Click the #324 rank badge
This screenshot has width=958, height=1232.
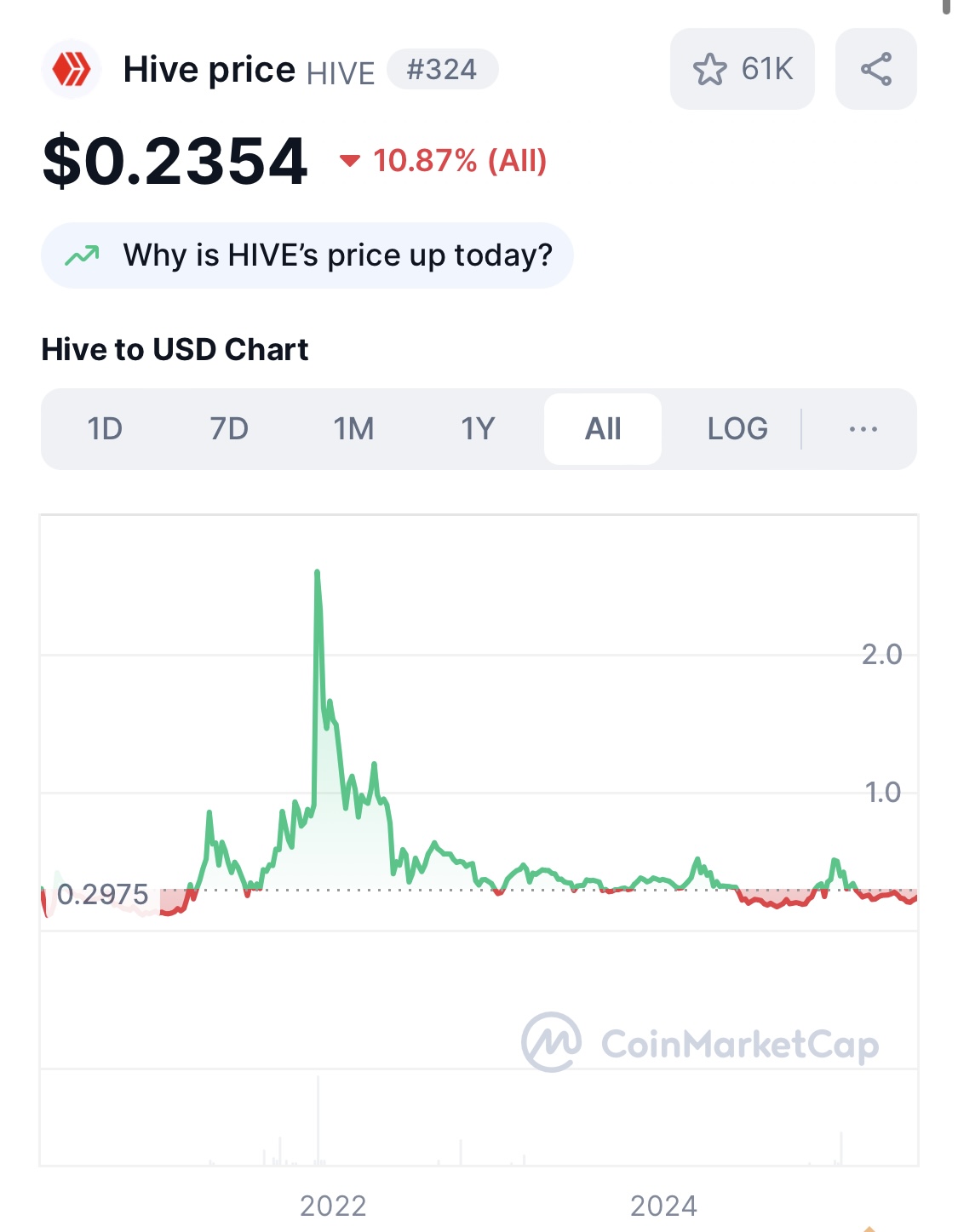[x=442, y=69]
